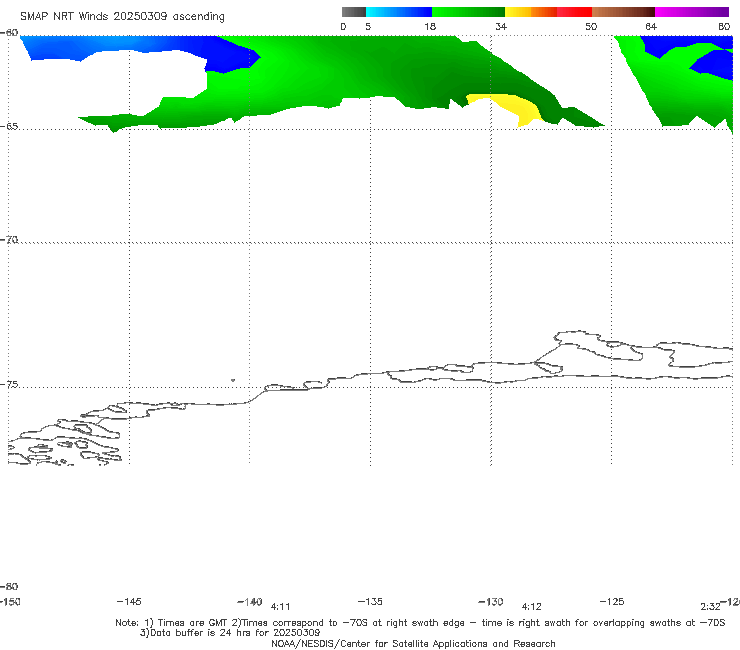Image resolution: width=740 pixels, height=650 pixels.
Task: Click the note line beginning 'Times are GMT'
Action: (x=420, y=623)
